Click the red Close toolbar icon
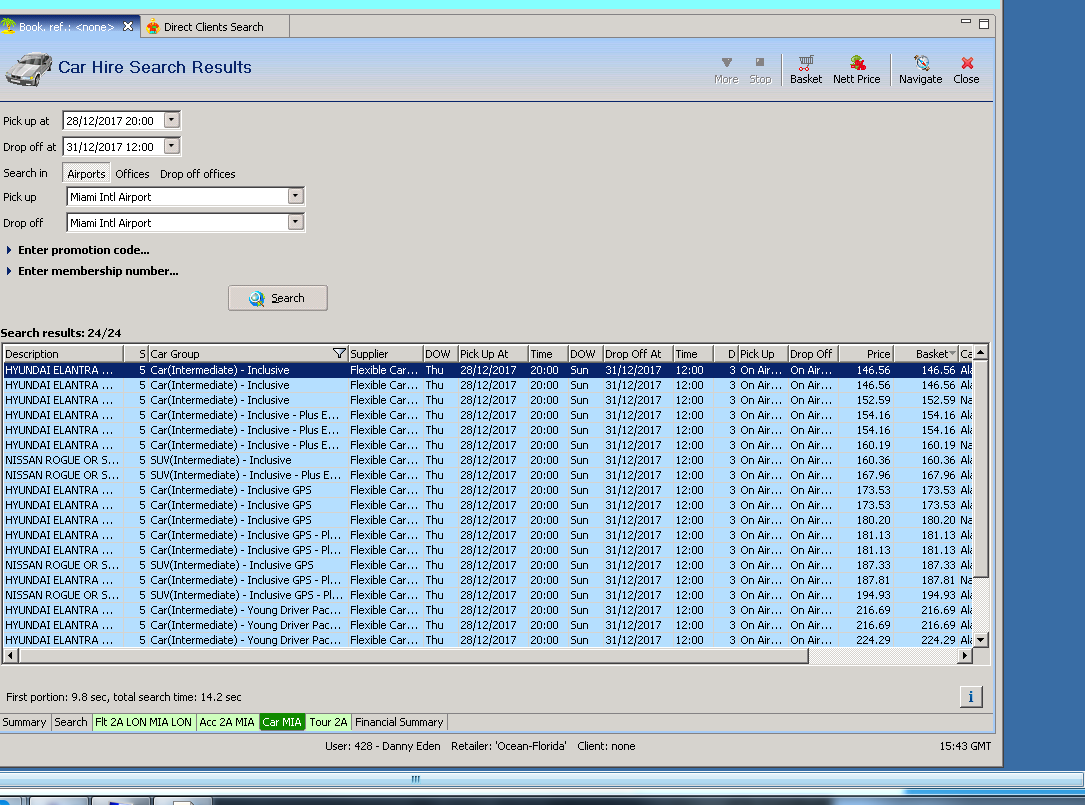 [966, 69]
